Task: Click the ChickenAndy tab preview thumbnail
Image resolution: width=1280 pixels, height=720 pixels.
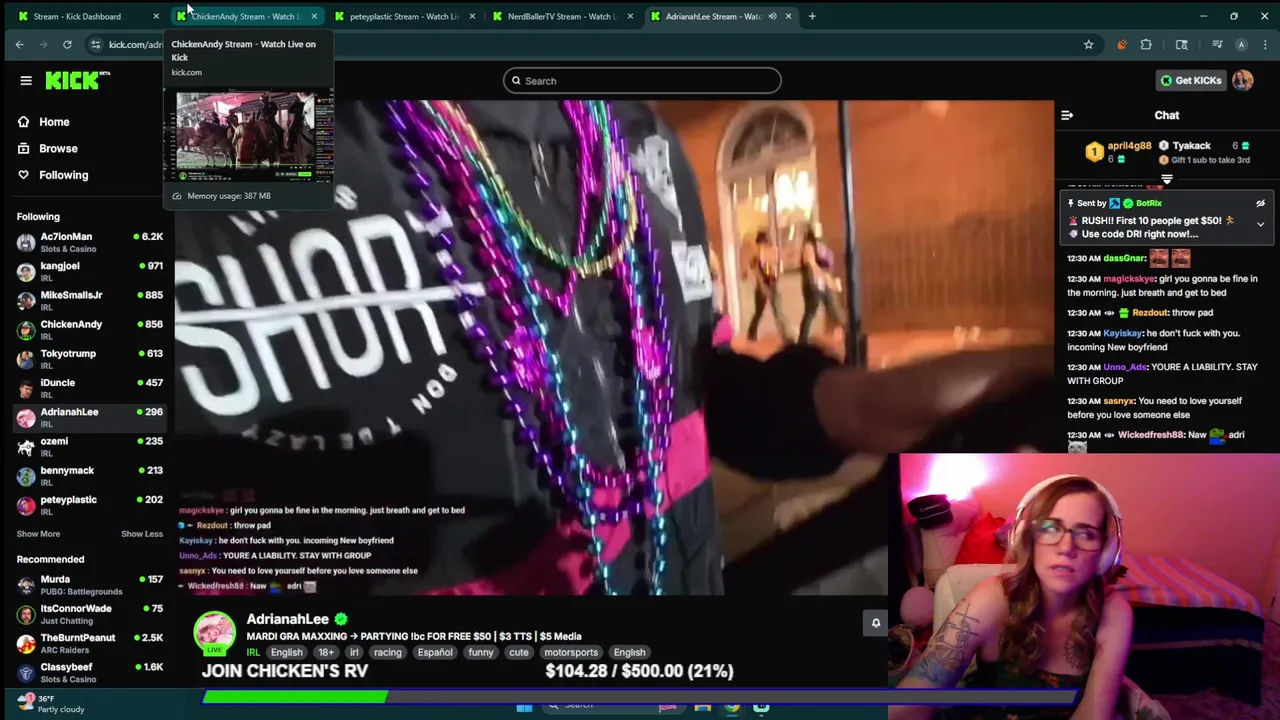Action: (x=248, y=136)
